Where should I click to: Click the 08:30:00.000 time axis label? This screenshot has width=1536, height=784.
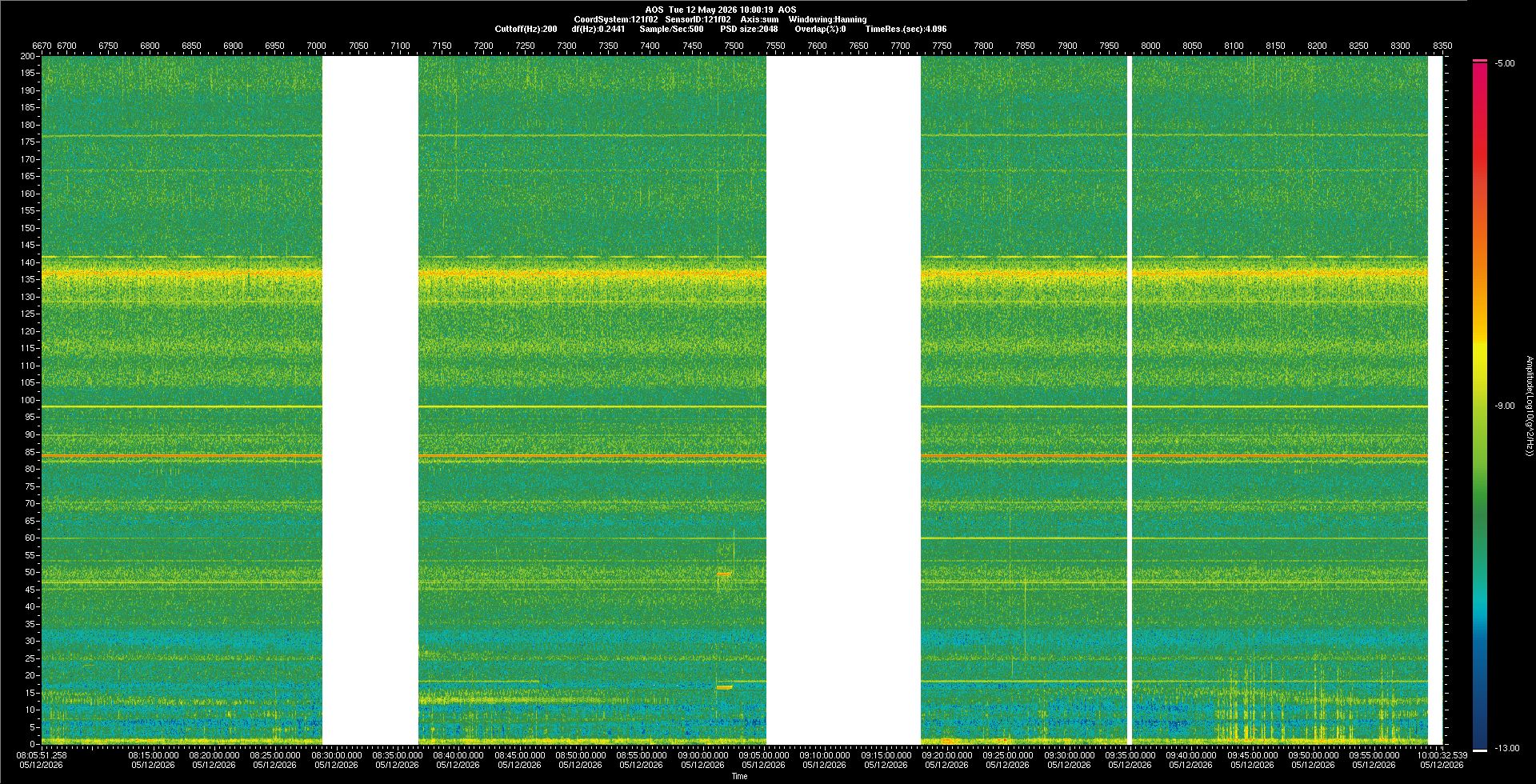point(336,754)
